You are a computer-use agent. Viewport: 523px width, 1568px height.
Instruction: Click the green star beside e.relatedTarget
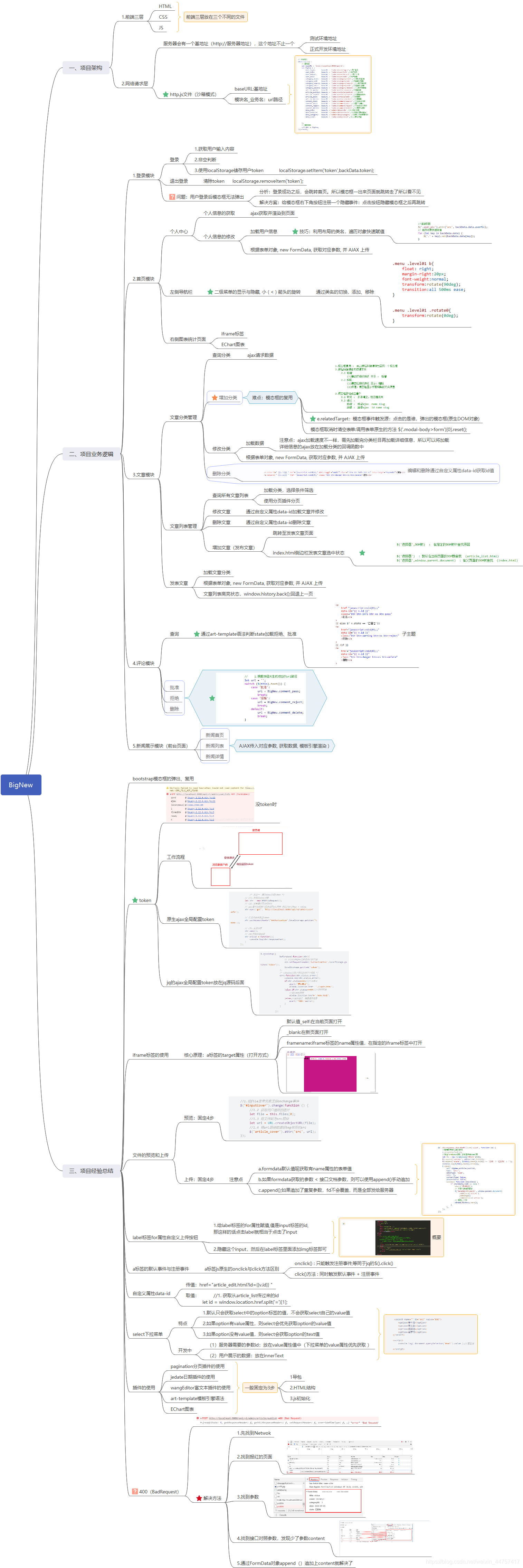313,419
